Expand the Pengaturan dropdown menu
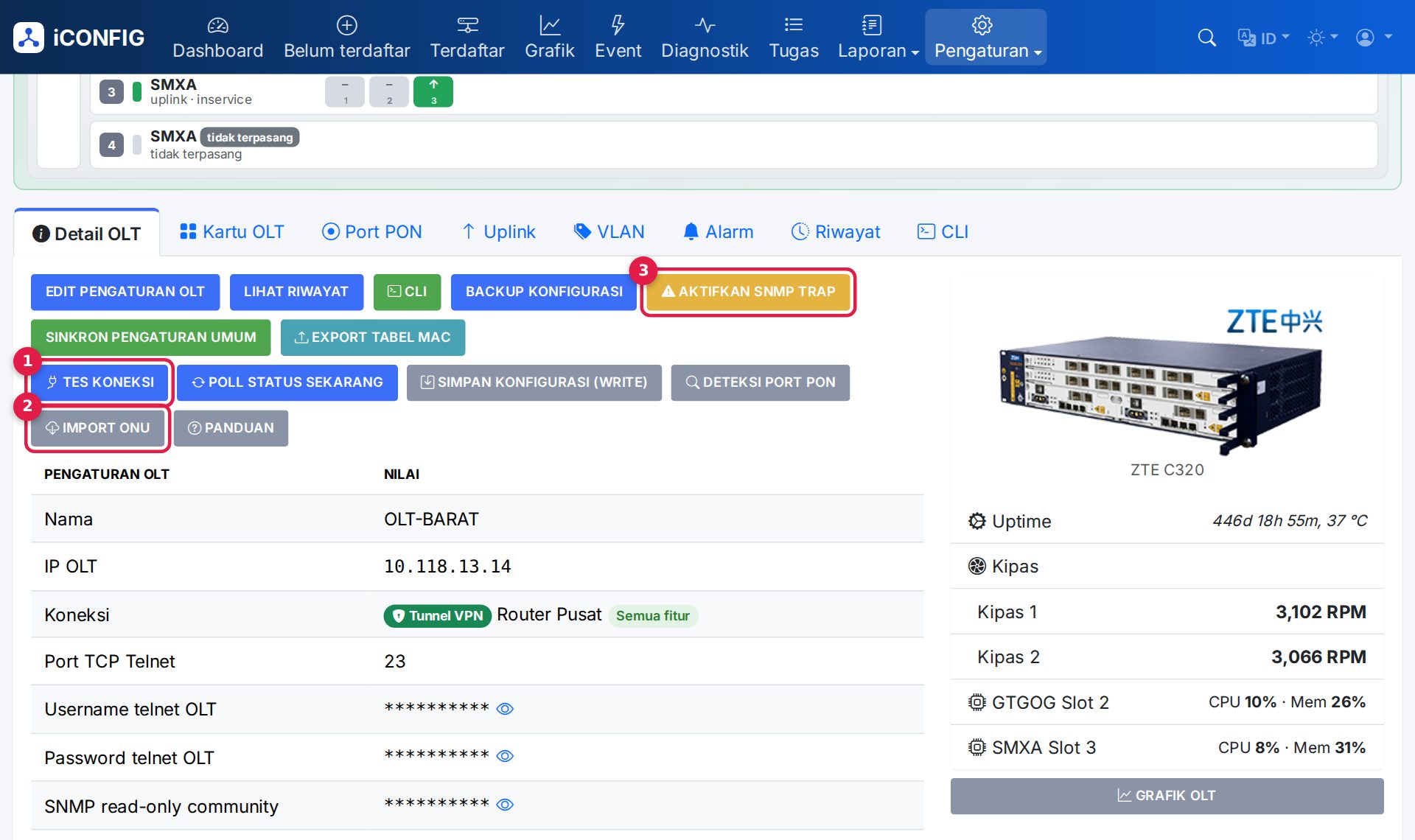This screenshot has width=1415, height=840. pyautogui.click(x=986, y=38)
